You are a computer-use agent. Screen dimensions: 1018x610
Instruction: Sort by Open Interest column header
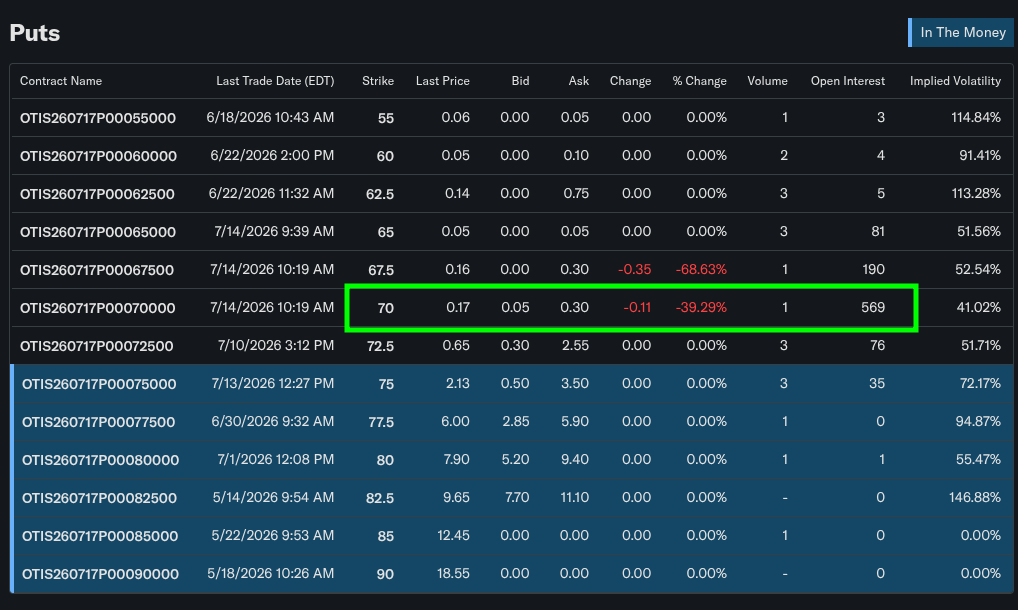848,81
